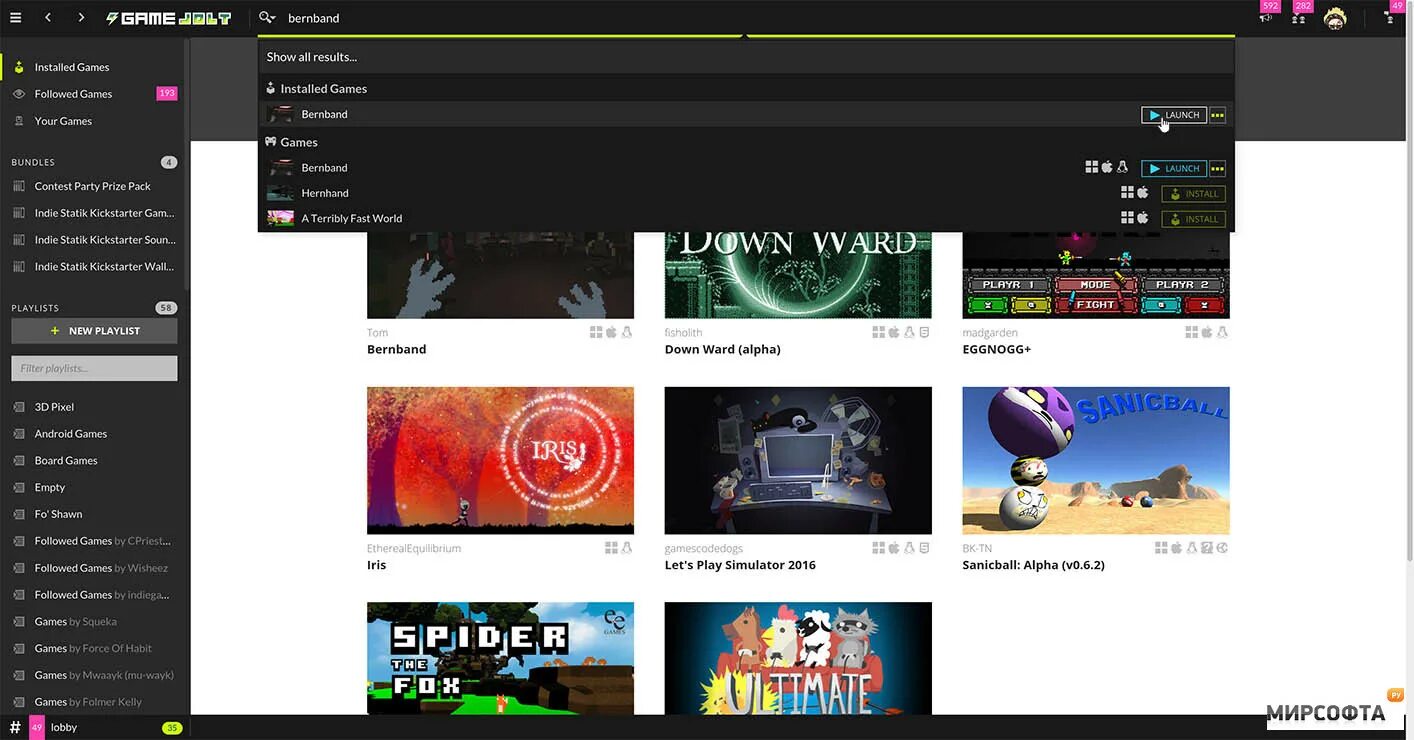Click the Game Jolt logo
Image resolution: width=1414 pixels, height=740 pixels.
point(168,18)
